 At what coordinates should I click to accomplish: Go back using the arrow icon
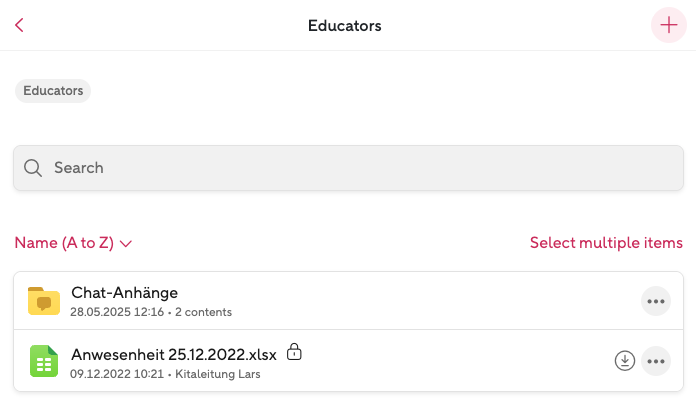tap(19, 25)
